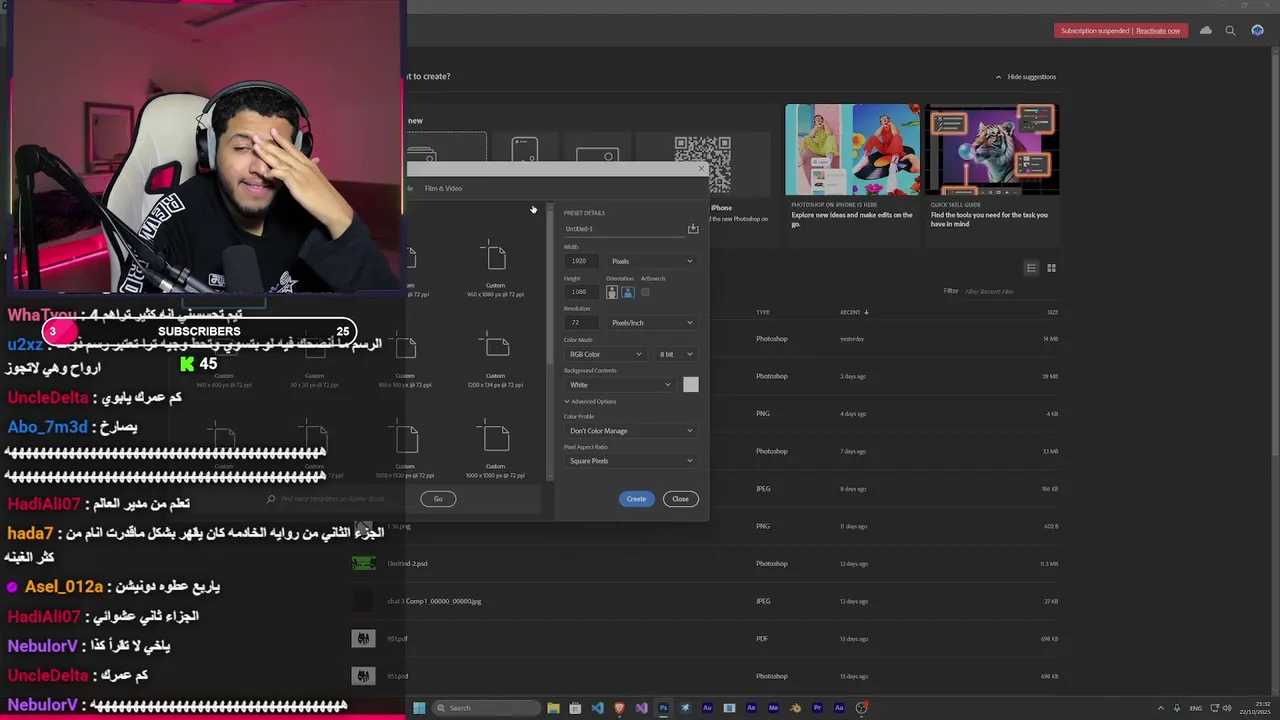Open the Untitled-2.psd recent file

407,564
